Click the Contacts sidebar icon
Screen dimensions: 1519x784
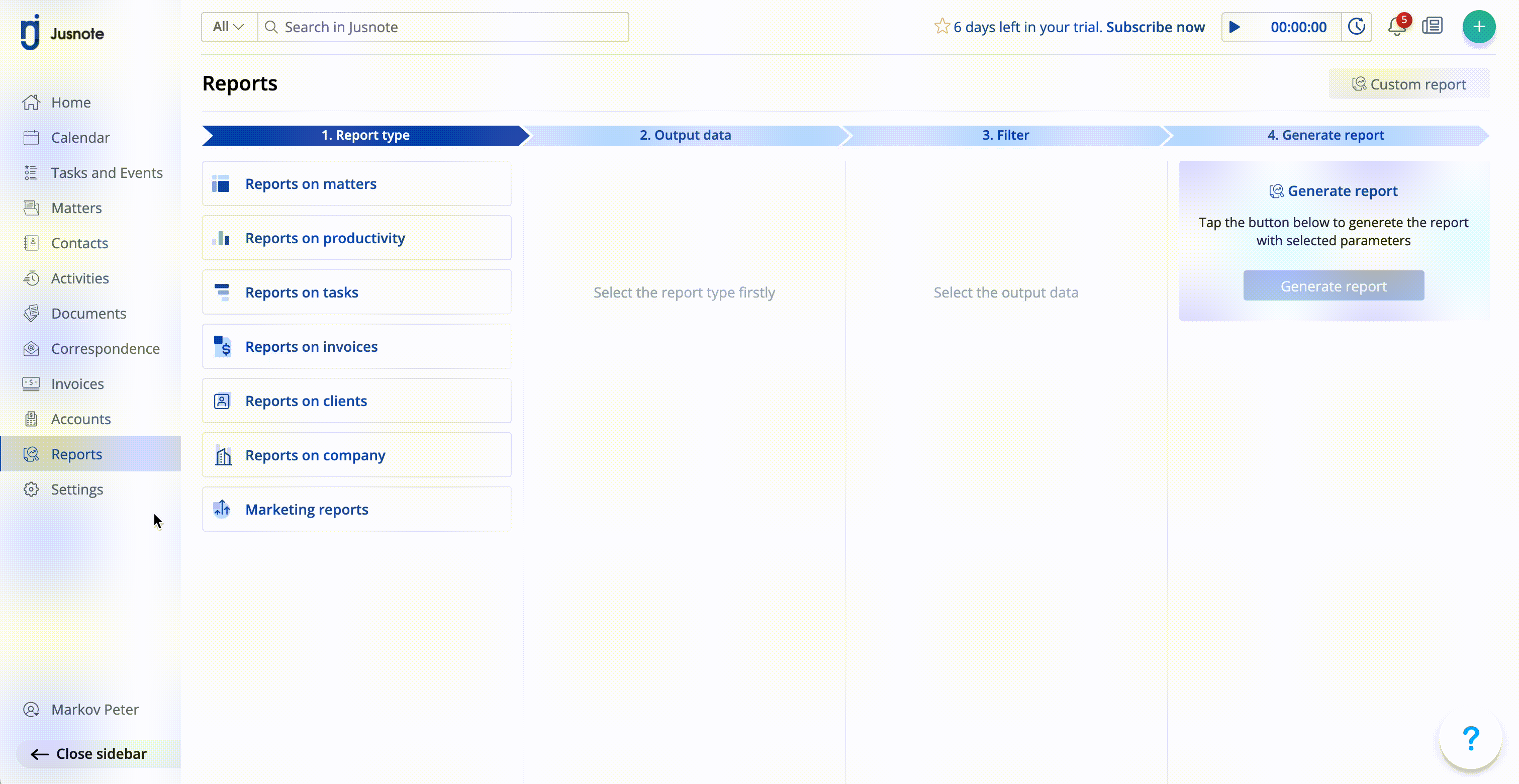tap(31, 243)
